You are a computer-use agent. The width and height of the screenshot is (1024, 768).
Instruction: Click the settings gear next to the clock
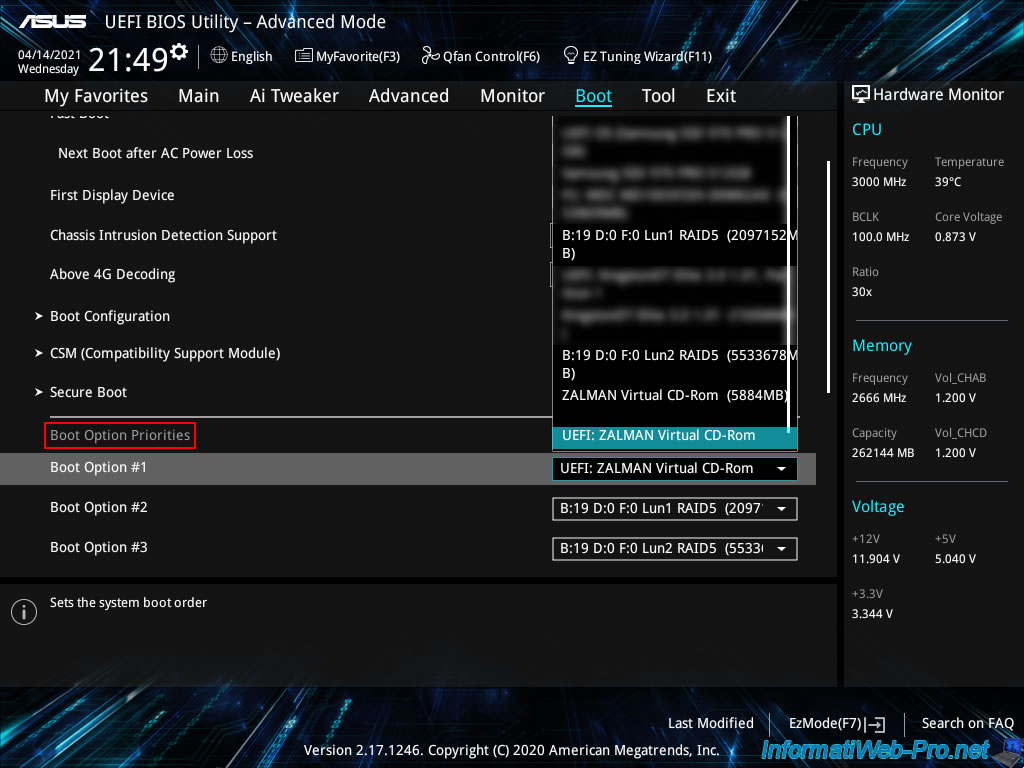179,51
